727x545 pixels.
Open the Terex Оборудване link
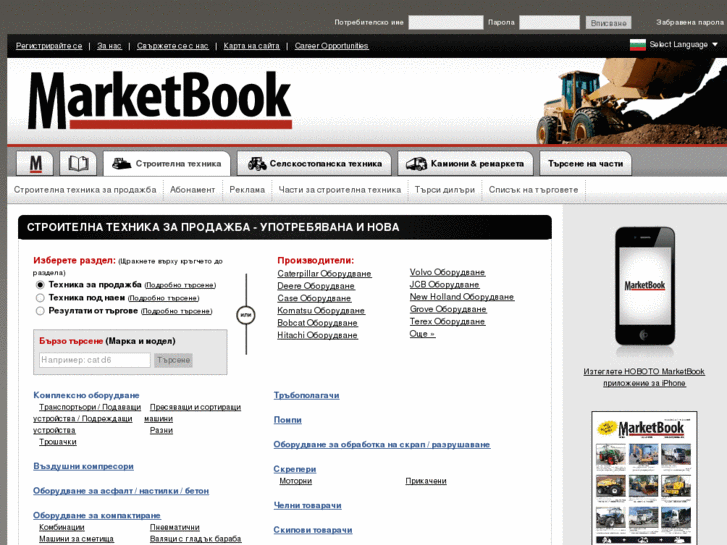tap(447, 321)
